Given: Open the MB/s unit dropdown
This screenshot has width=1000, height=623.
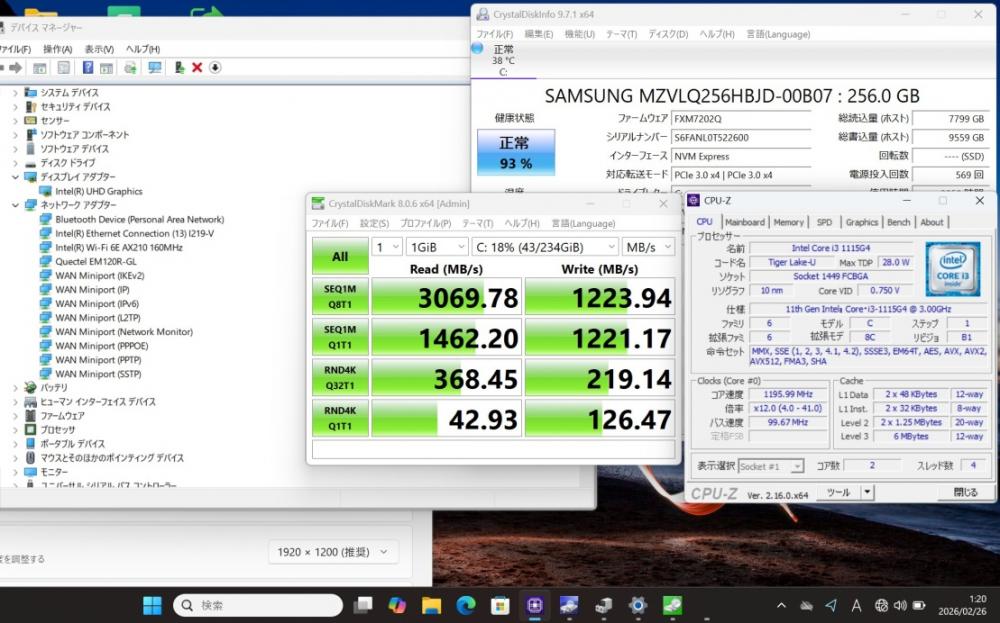Looking at the screenshot, I should [647, 246].
